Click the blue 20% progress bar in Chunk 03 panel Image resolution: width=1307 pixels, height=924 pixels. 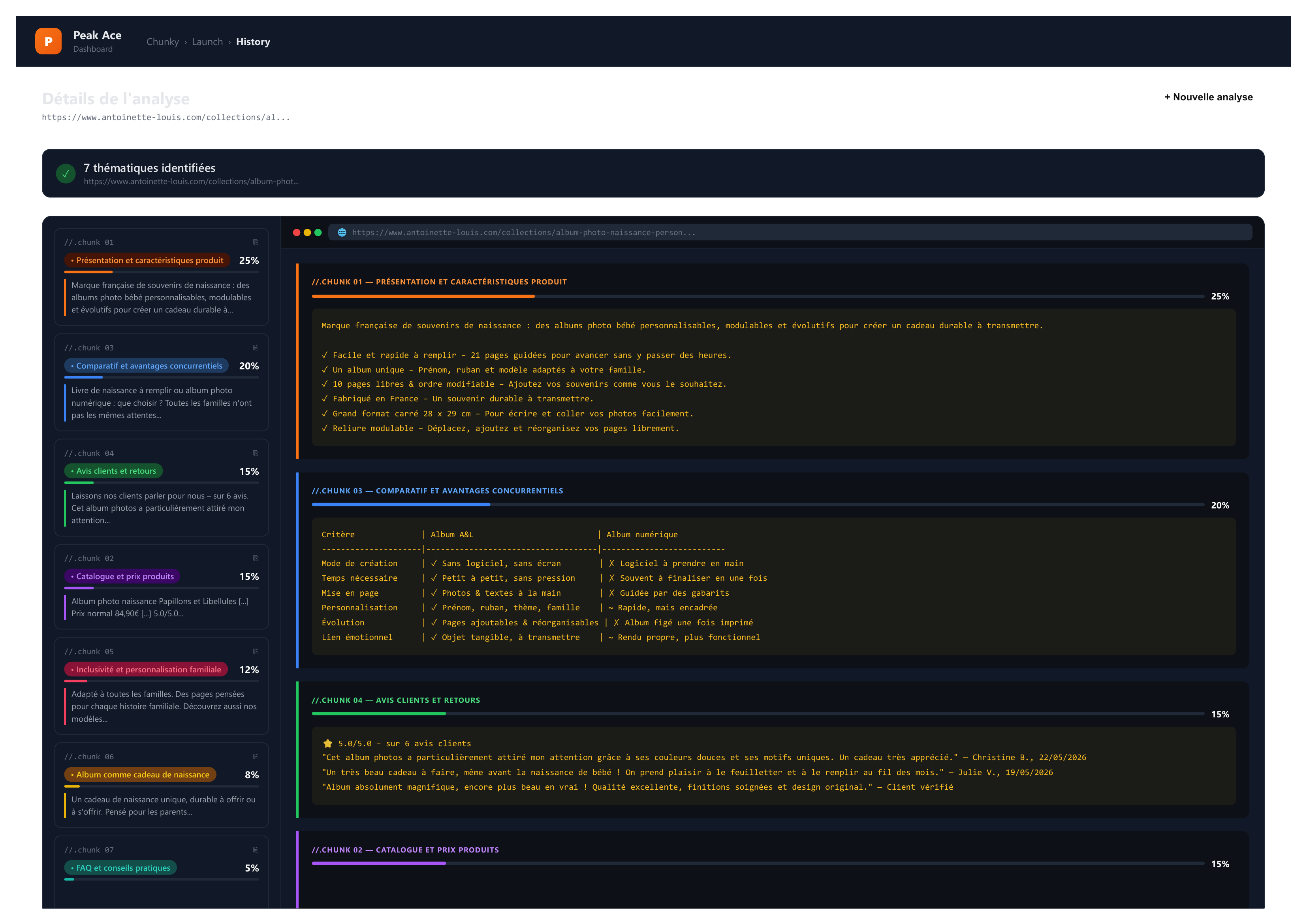(x=758, y=505)
